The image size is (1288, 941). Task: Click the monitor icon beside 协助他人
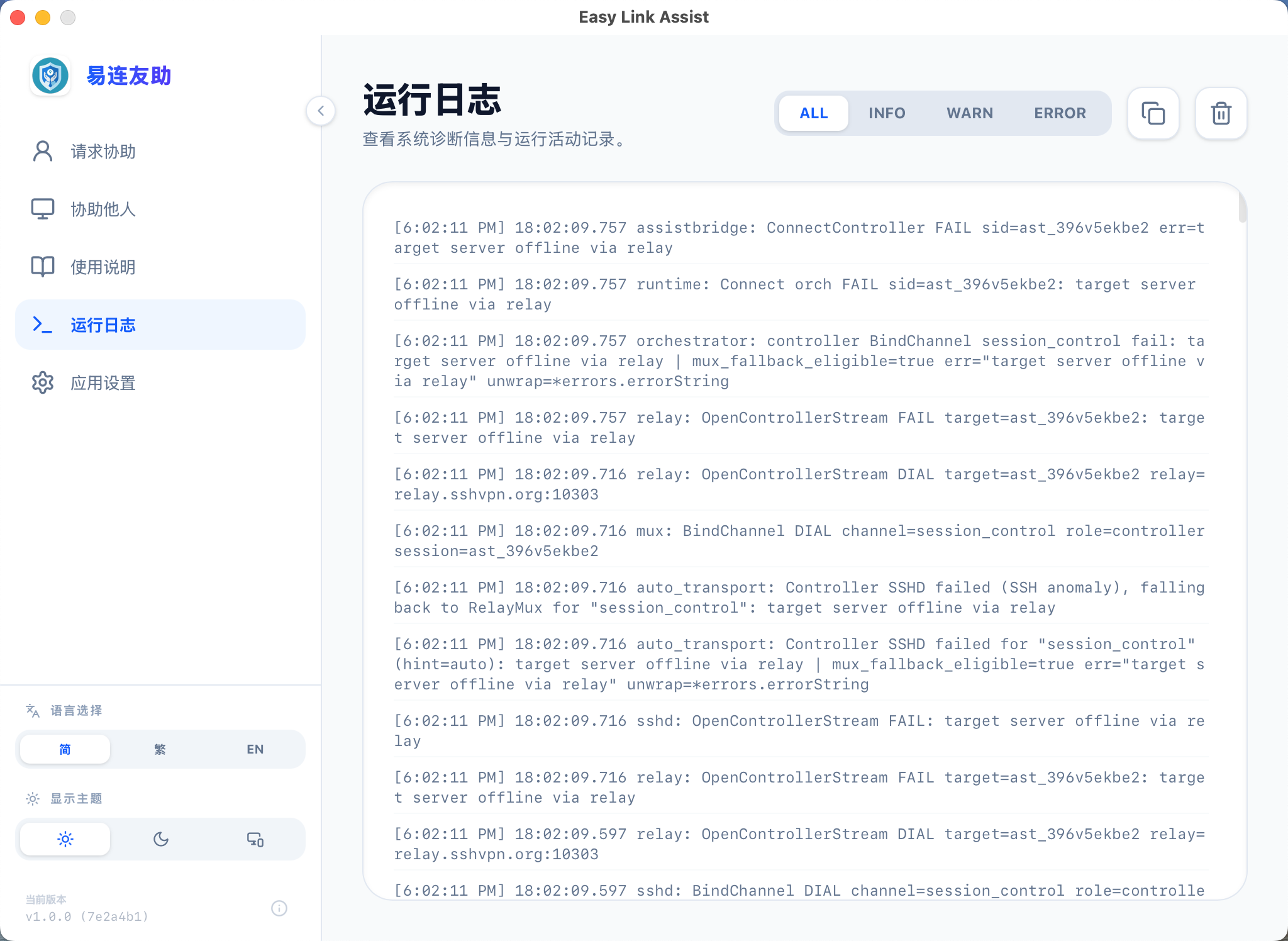point(43,209)
